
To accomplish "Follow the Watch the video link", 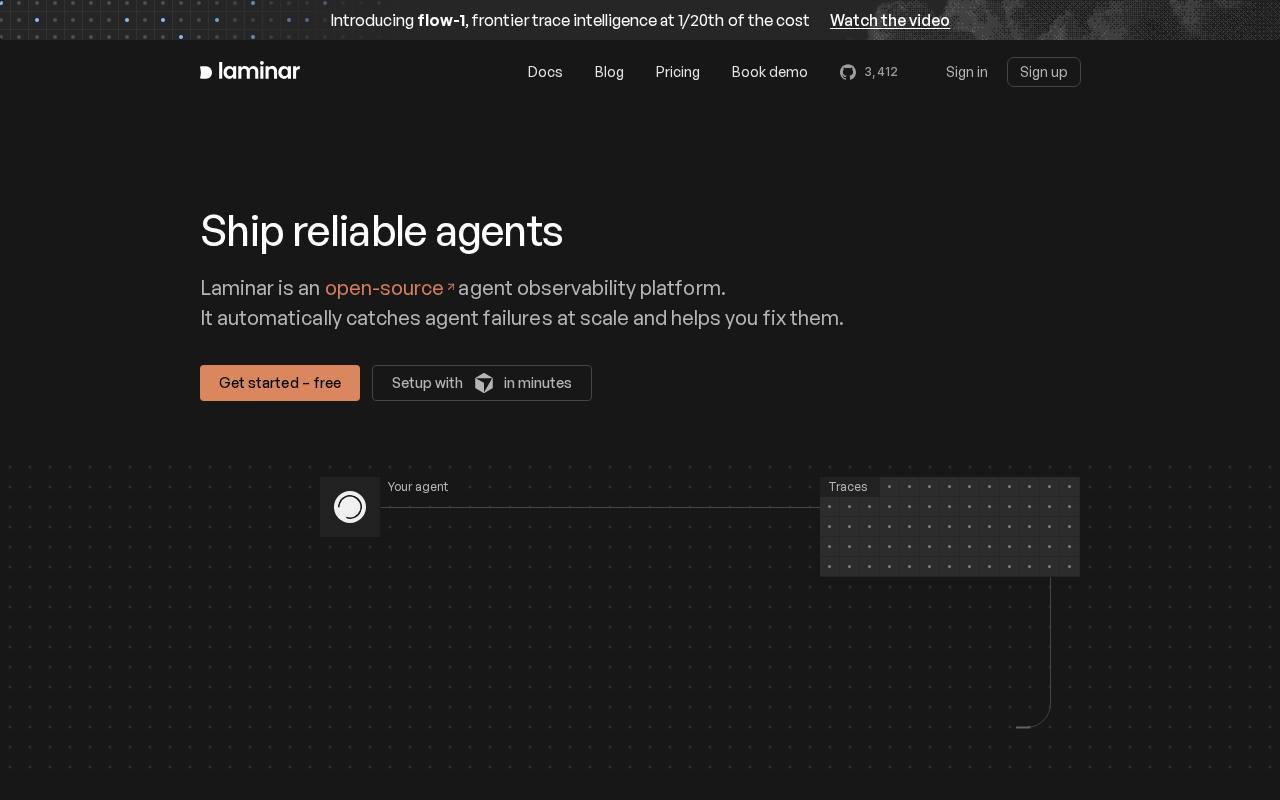I will pos(890,20).
